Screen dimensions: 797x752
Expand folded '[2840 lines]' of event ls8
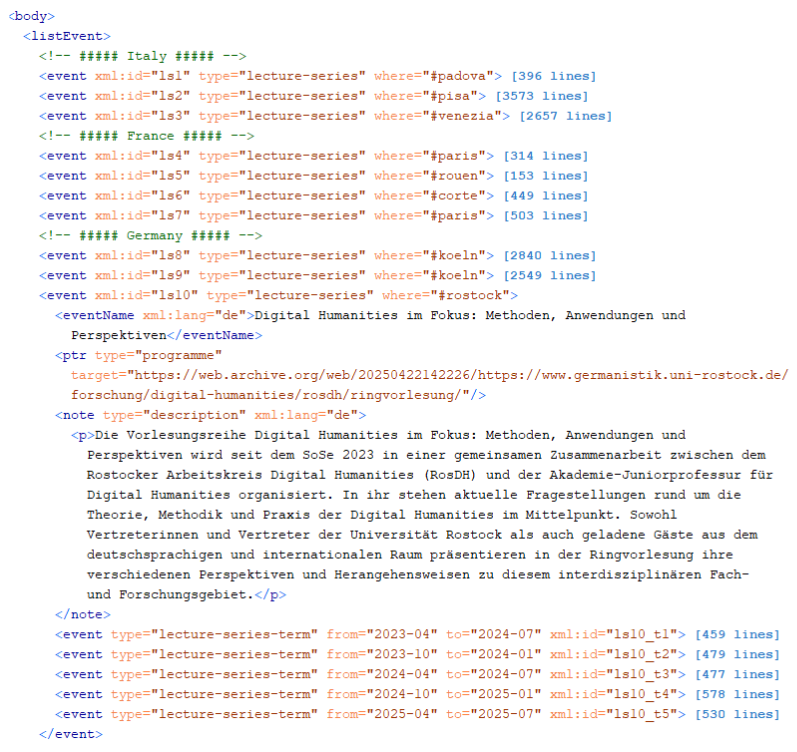point(550,256)
